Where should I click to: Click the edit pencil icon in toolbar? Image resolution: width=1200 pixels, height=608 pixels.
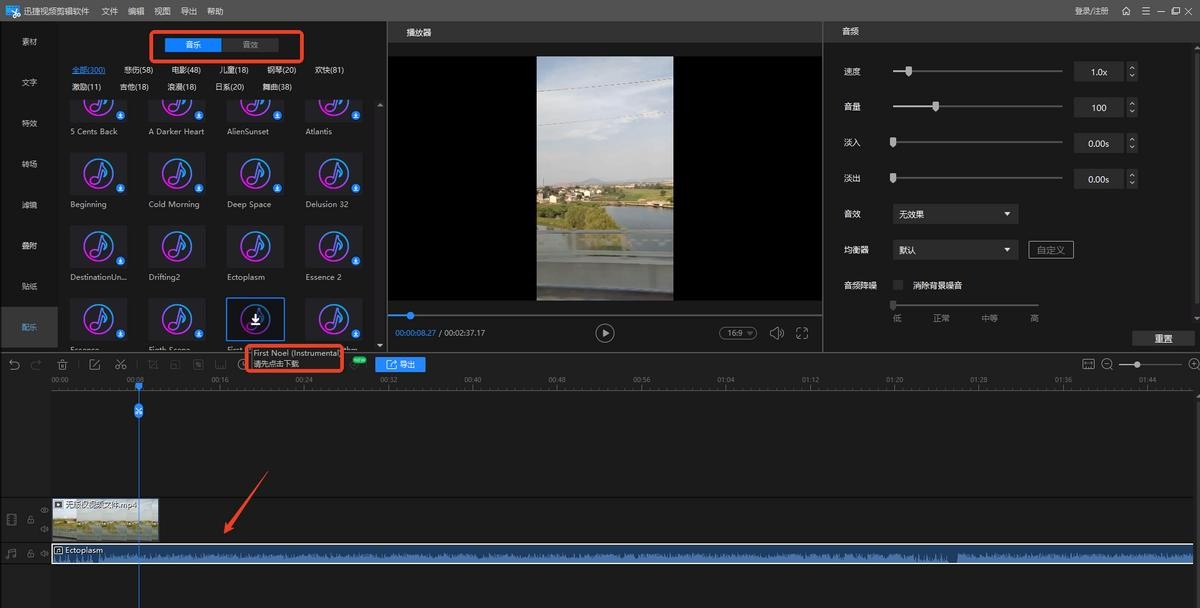(94, 365)
